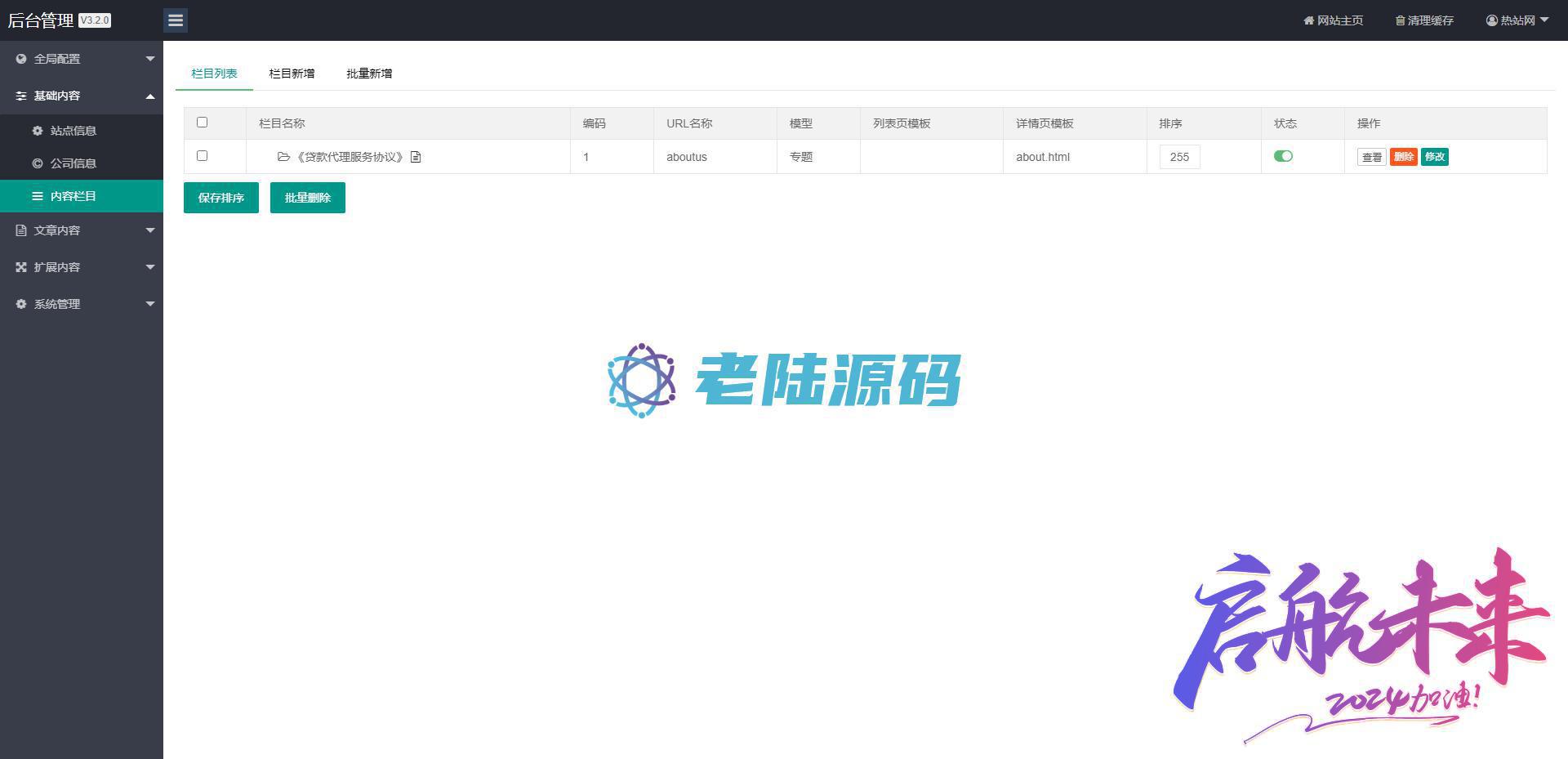Expand the 扩展内容 sidebar menu
The height and width of the screenshot is (759, 1568).
pyautogui.click(x=82, y=267)
